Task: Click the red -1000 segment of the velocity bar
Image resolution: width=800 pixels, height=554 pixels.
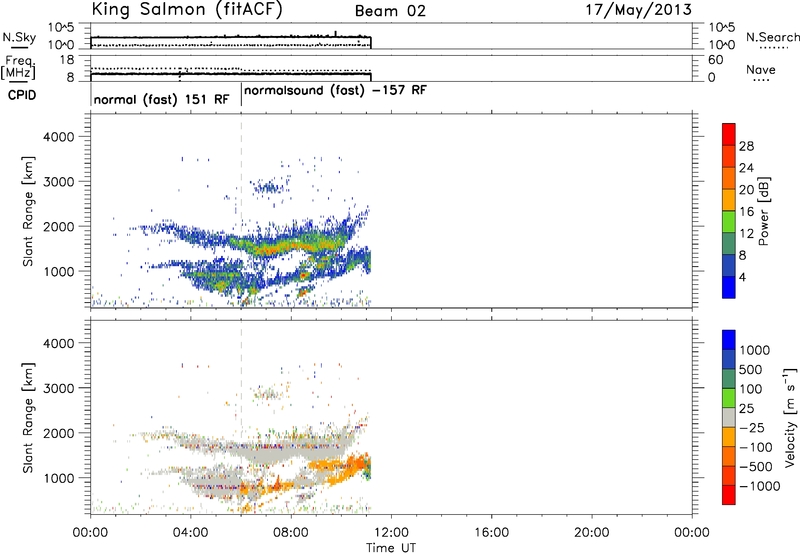Action: click(x=729, y=495)
